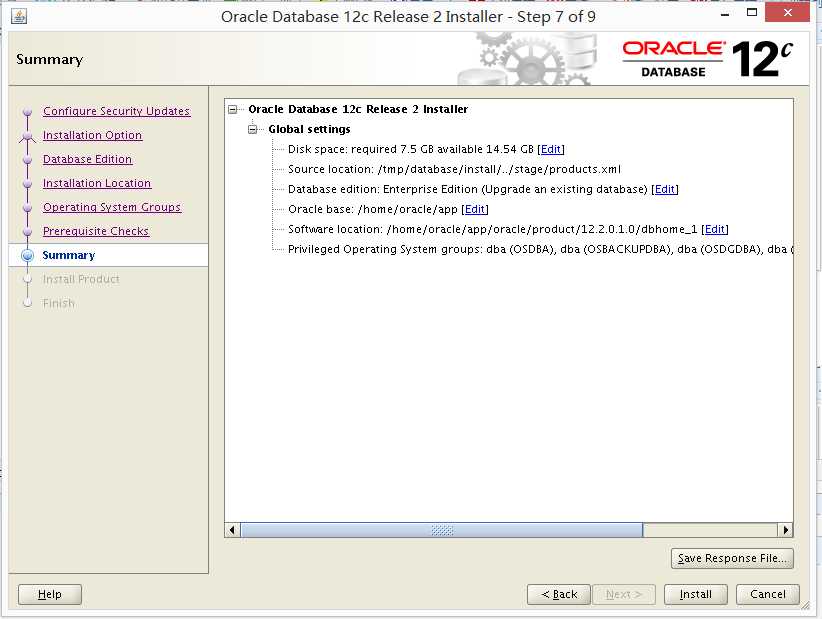Screen dimensions: 822x619
Task: Edit the Software location path
Action: point(715,229)
